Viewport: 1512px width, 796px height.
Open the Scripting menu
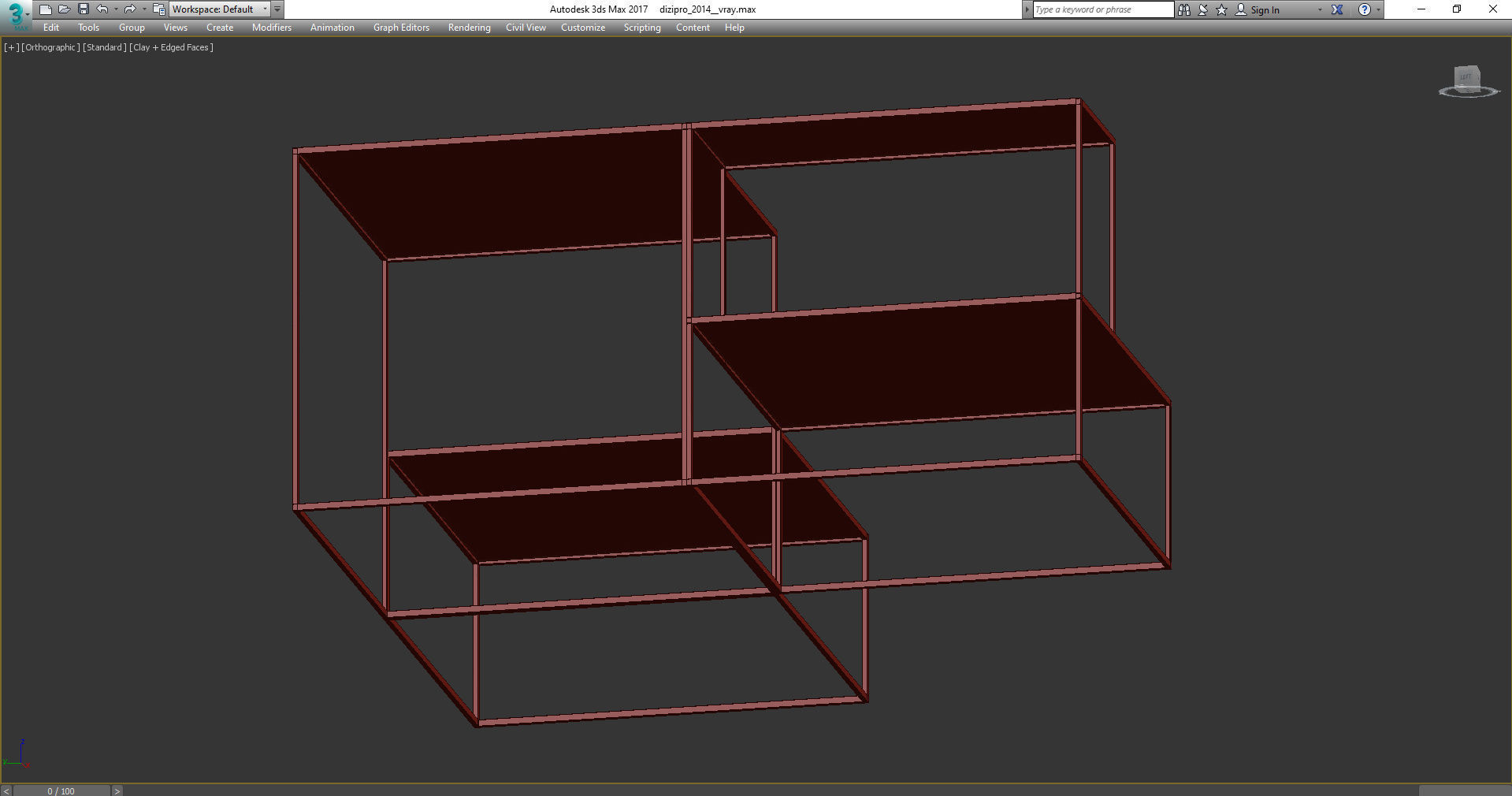(642, 28)
